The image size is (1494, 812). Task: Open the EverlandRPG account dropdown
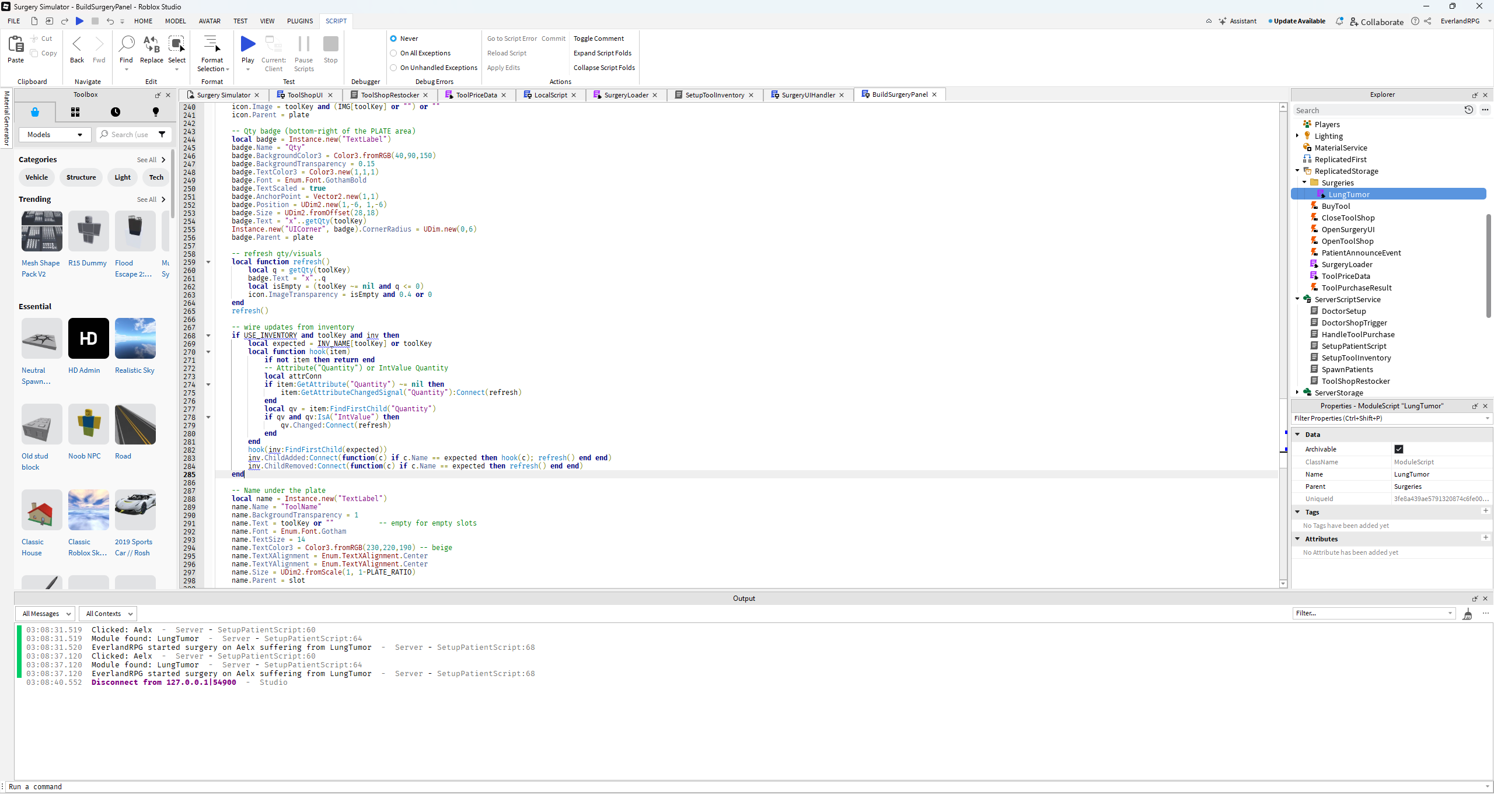coord(1465,21)
